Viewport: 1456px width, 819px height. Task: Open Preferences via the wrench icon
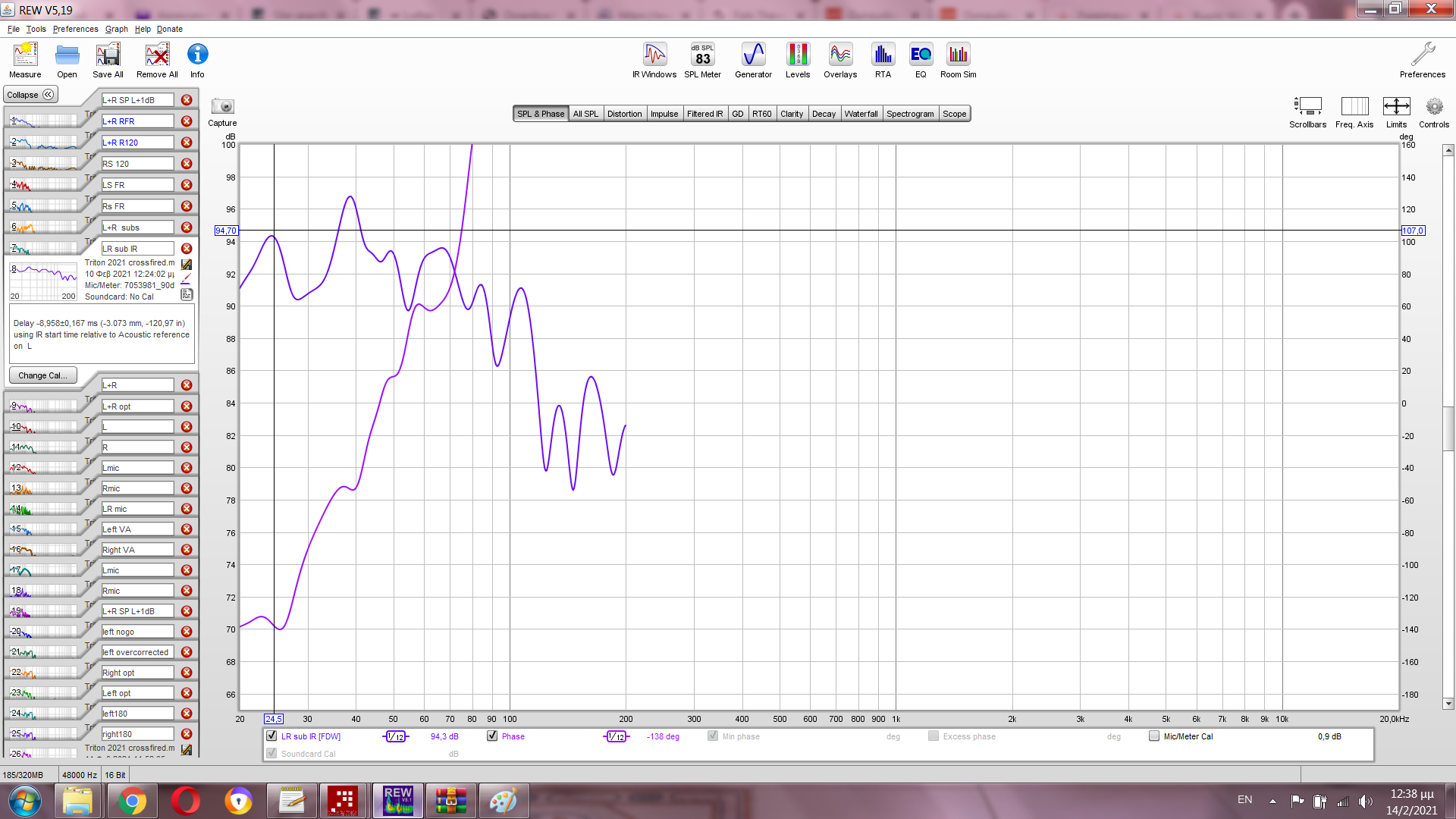click(1423, 55)
